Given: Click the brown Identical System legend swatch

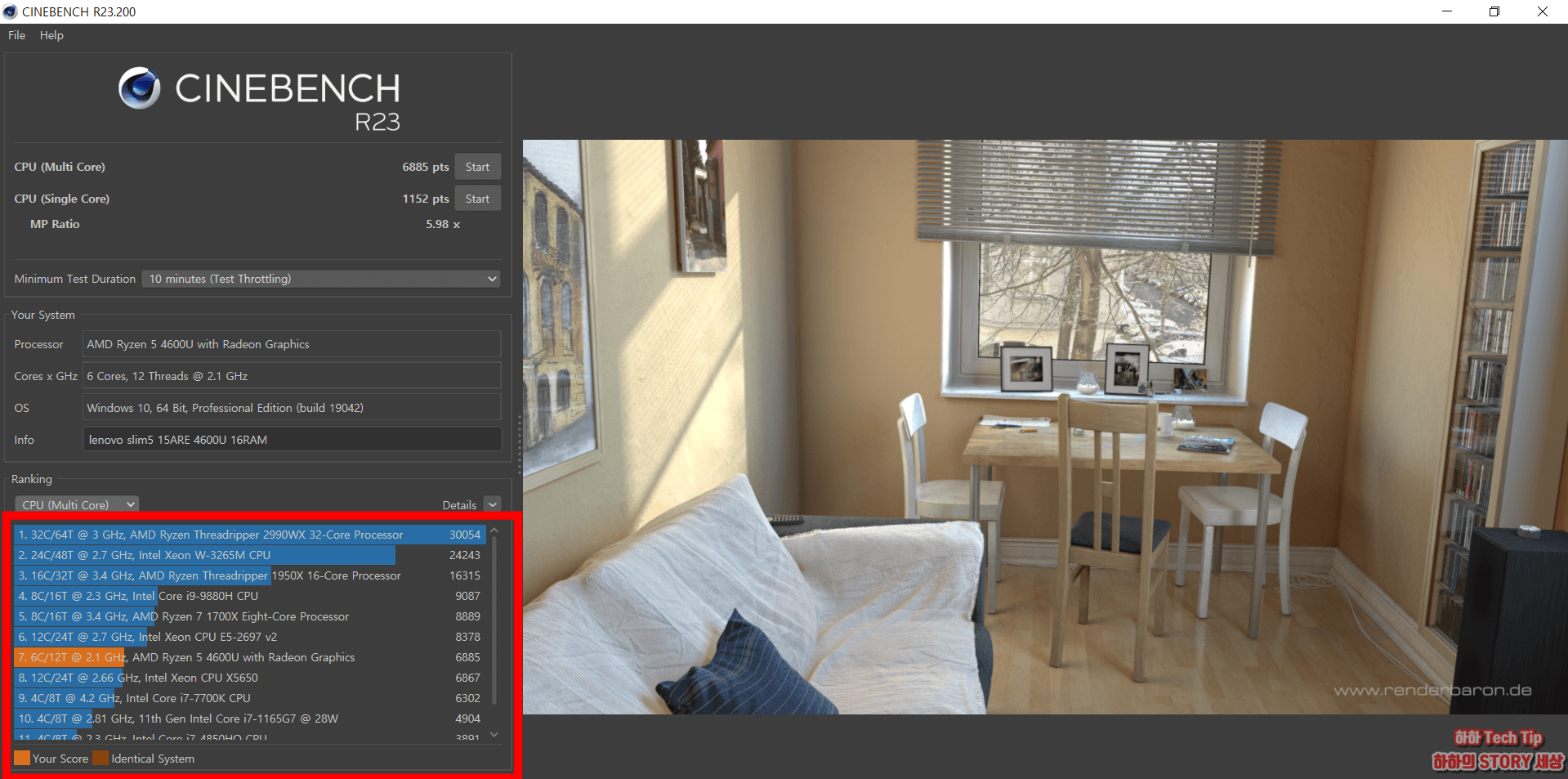Looking at the screenshot, I should click(x=101, y=758).
